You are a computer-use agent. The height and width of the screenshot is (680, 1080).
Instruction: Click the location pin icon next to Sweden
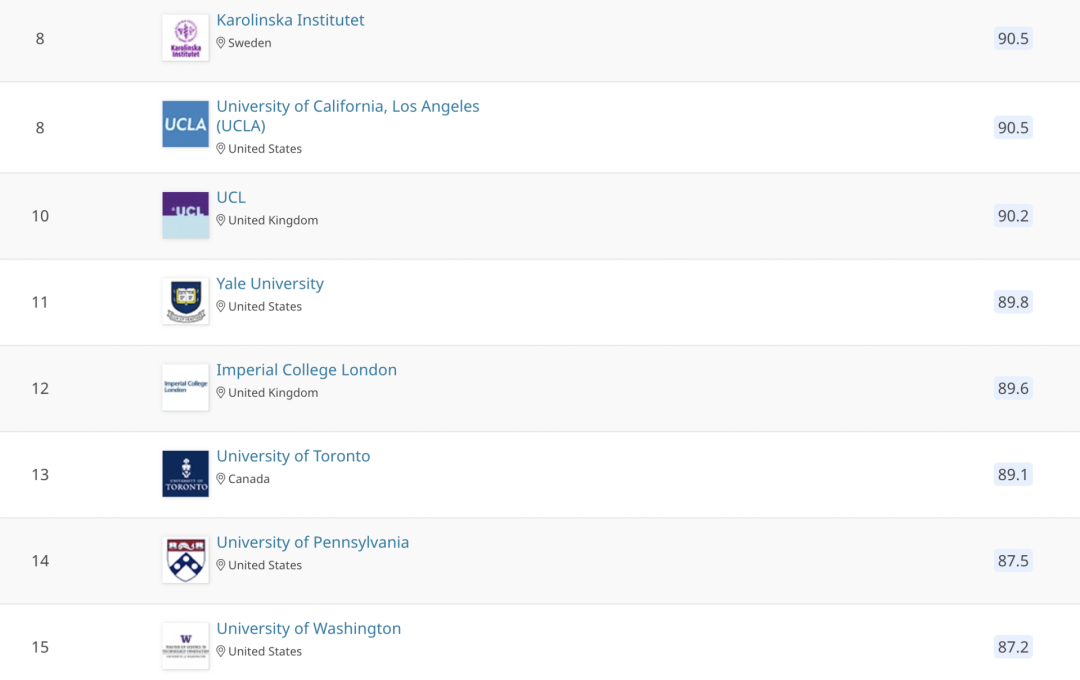(220, 42)
